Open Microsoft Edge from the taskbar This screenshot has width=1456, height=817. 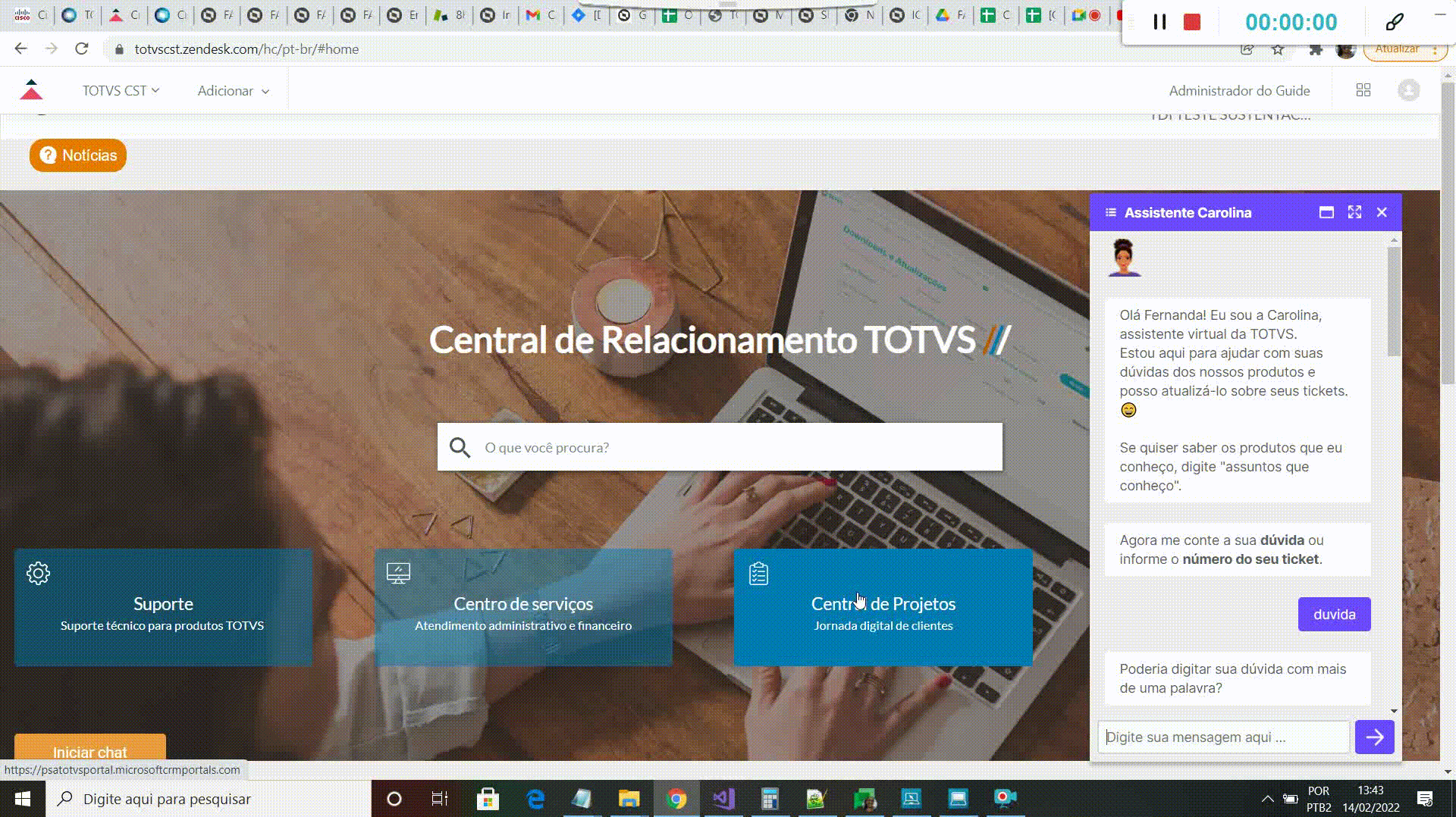[x=535, y=799]
